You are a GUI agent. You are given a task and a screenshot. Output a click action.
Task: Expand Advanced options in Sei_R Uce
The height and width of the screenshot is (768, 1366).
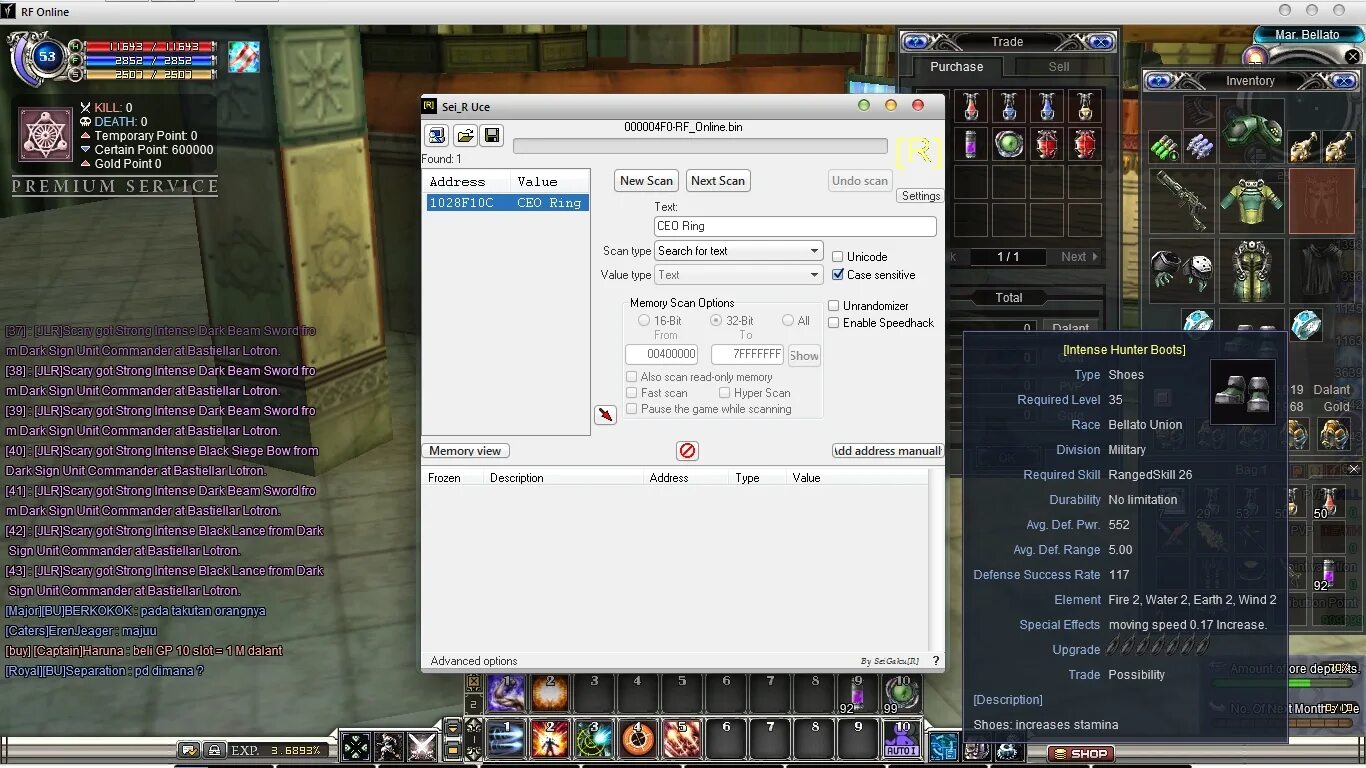[x=474, y=661]
